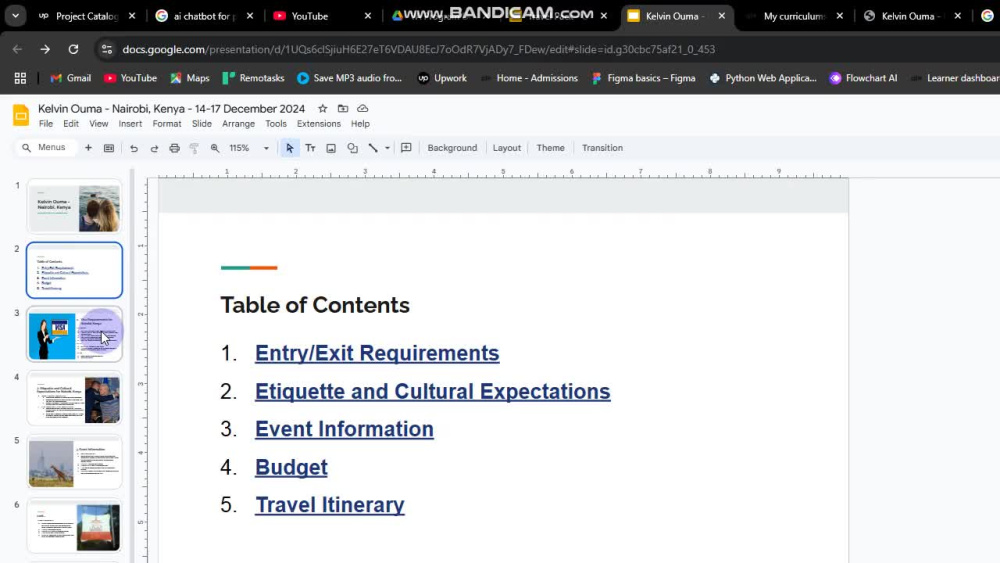Select slide 6 thumbnail
This screenshot has height=563, width=1000.
click(x=74, y=527)
